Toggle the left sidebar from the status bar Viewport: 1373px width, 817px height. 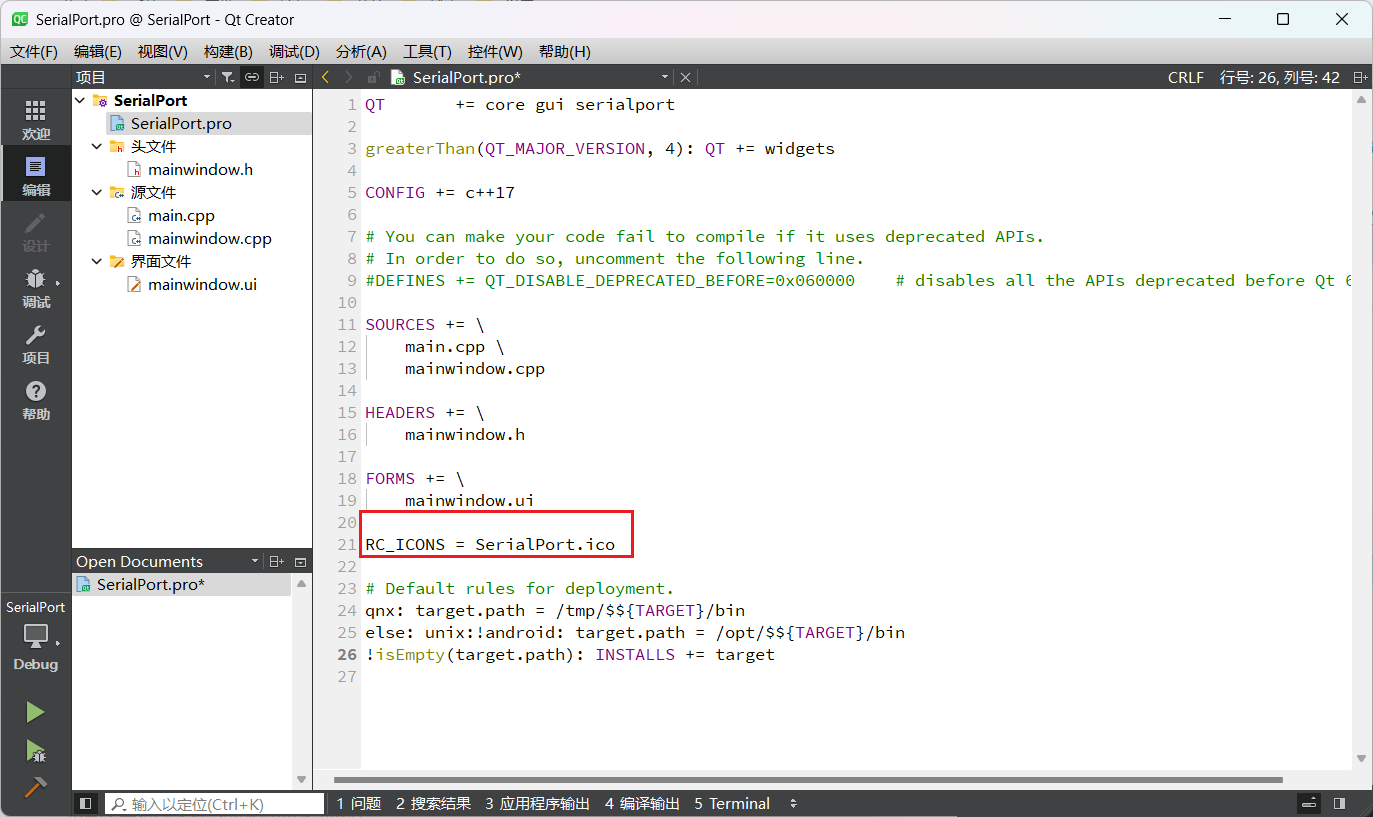85,803
